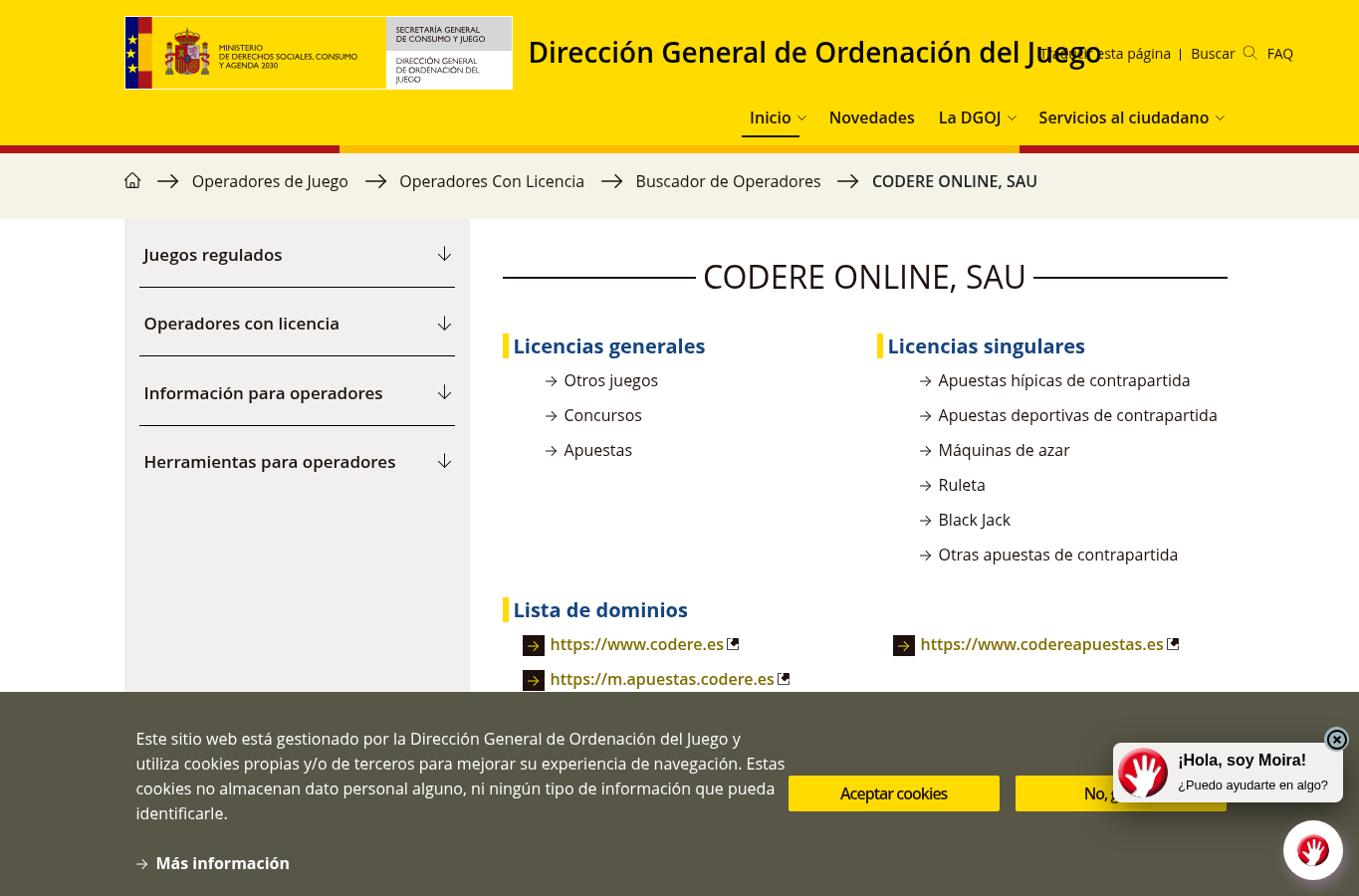Click CODERE ONLINE, SAU breadcrumb text

(x=955, y=181)
